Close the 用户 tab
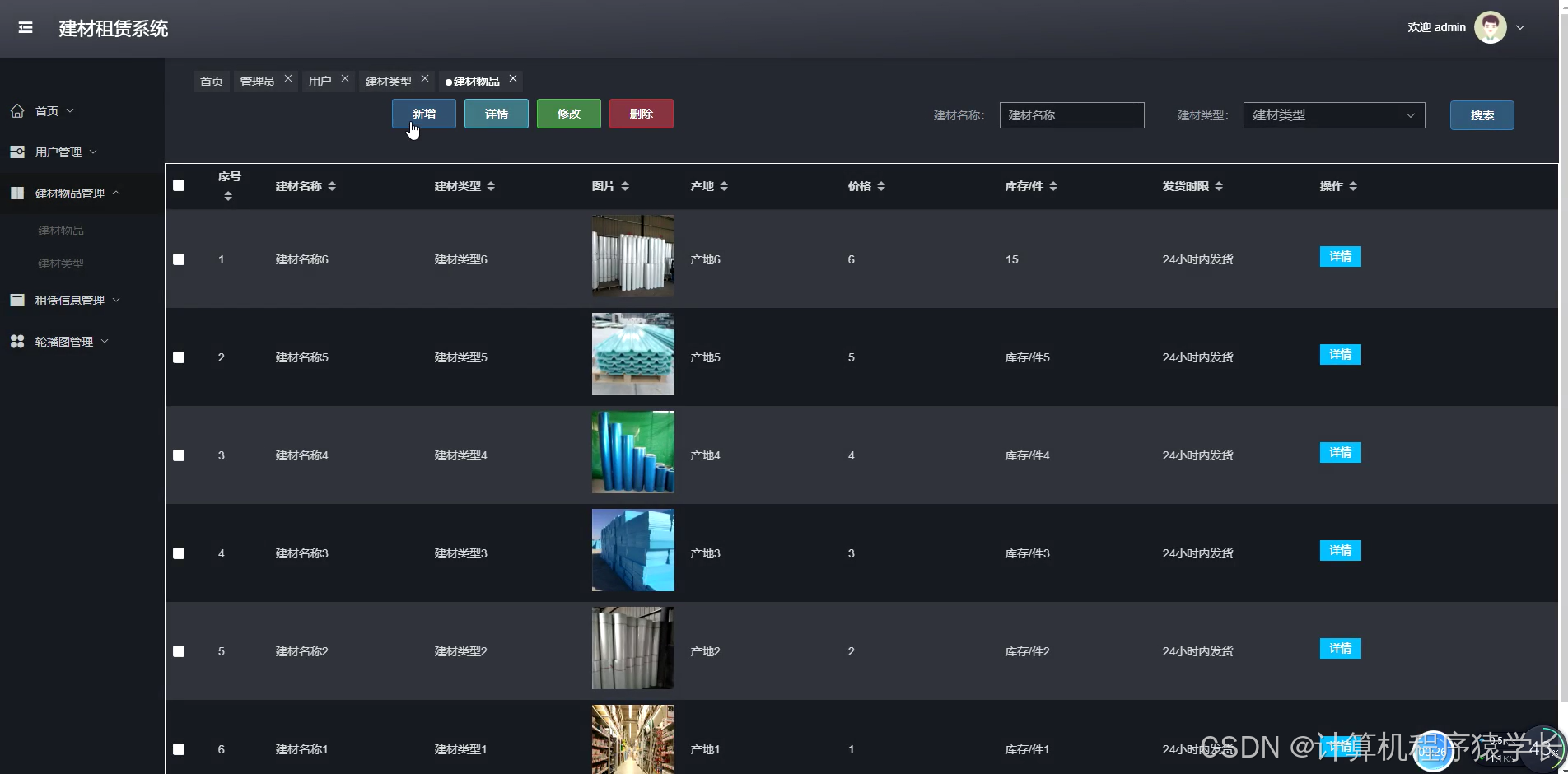The image size is (1568, 774). (345, 78)
